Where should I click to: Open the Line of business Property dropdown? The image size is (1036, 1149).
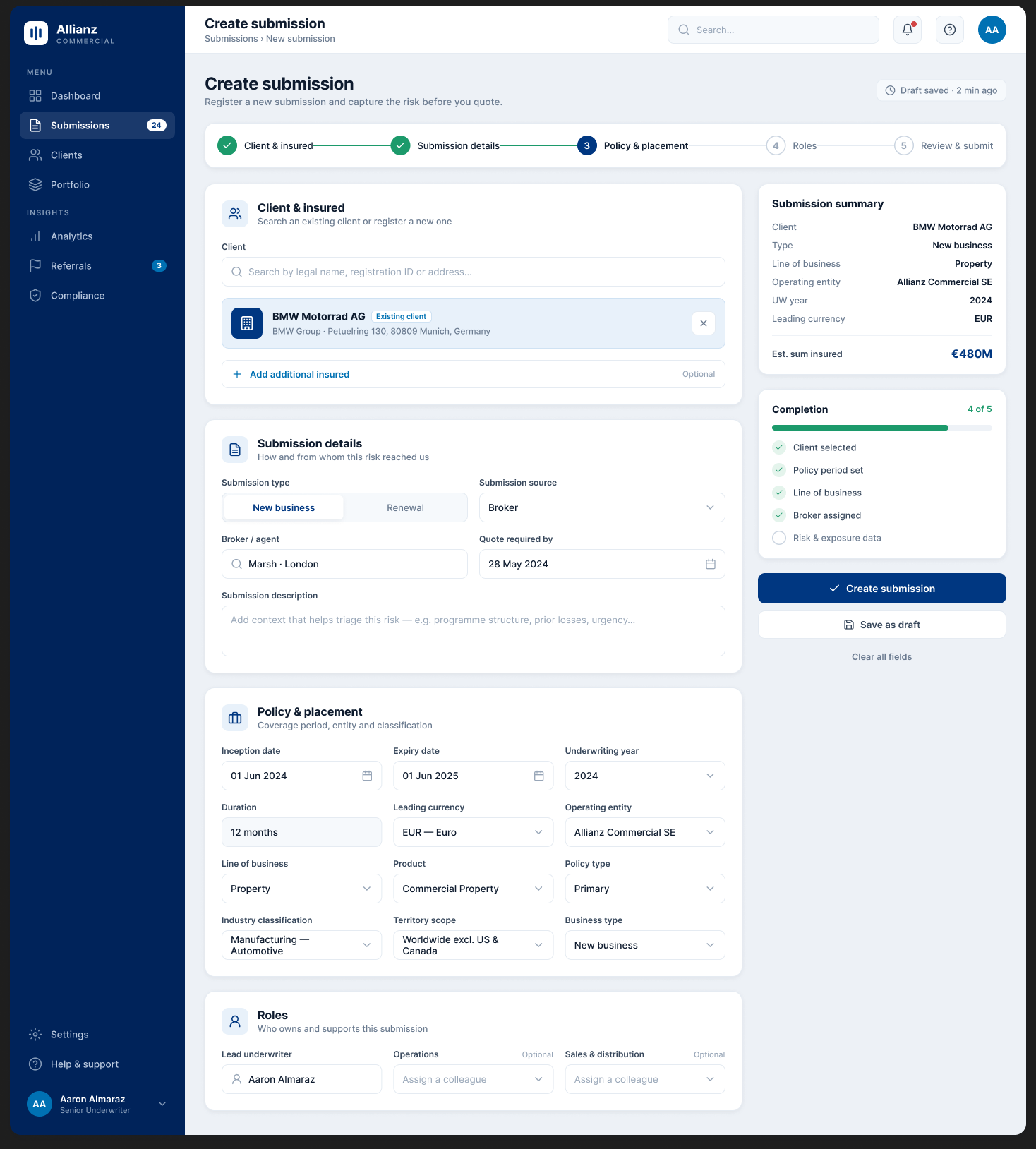tap(301, 889)
